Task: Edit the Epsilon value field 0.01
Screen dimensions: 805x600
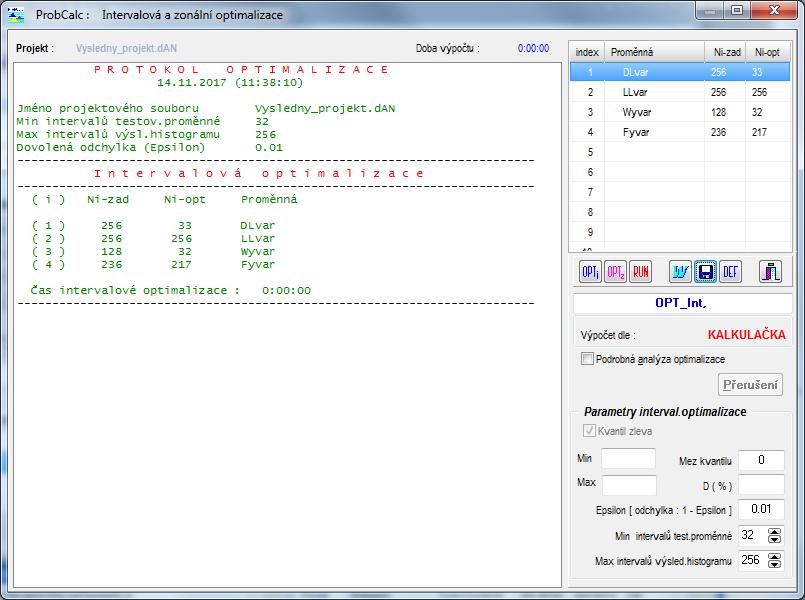Action: click(761, 509)
